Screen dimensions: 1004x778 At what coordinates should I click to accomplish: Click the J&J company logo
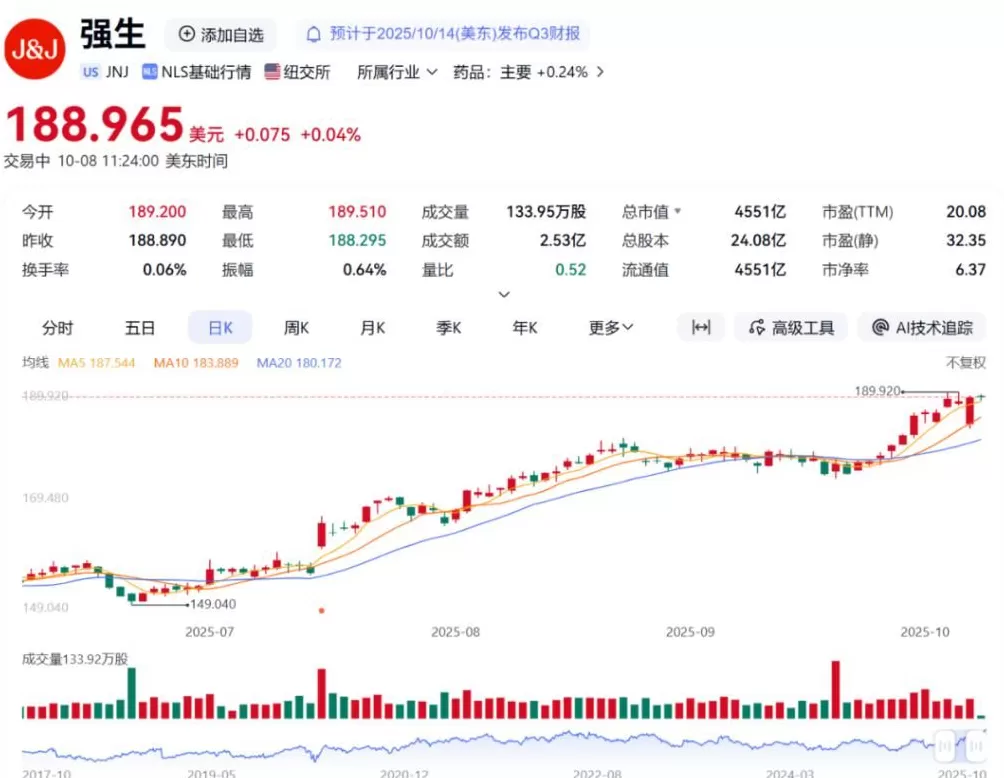pos(36,45)
